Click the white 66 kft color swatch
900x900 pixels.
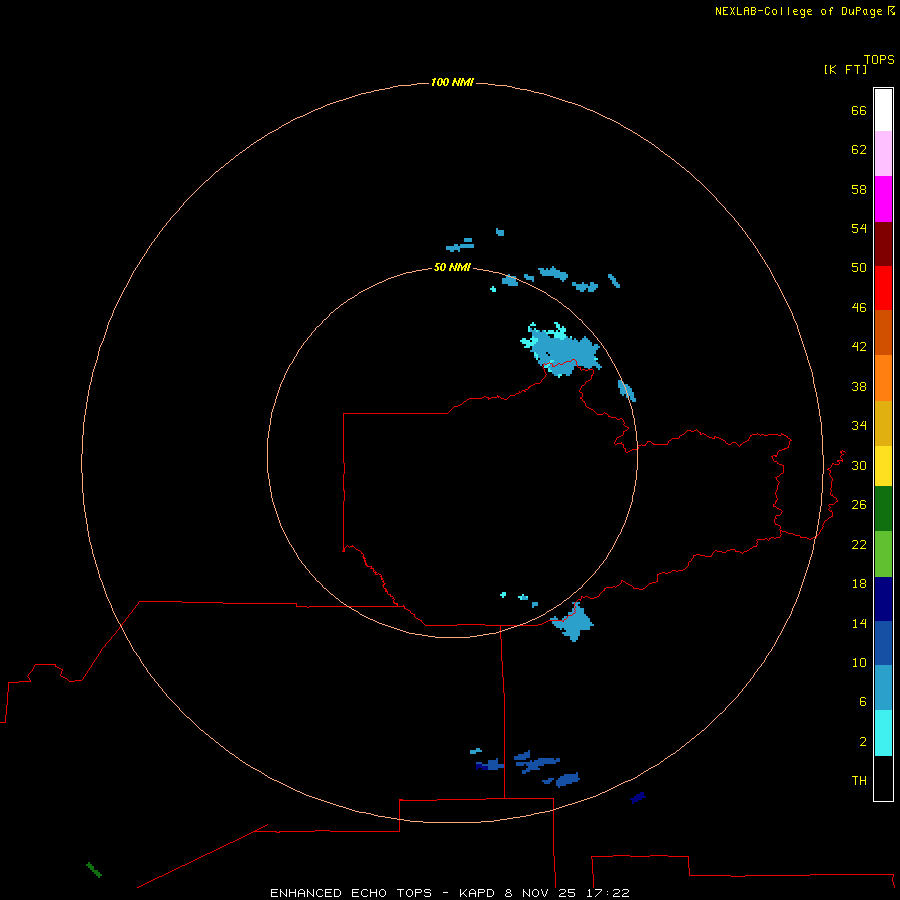[883, 110]
